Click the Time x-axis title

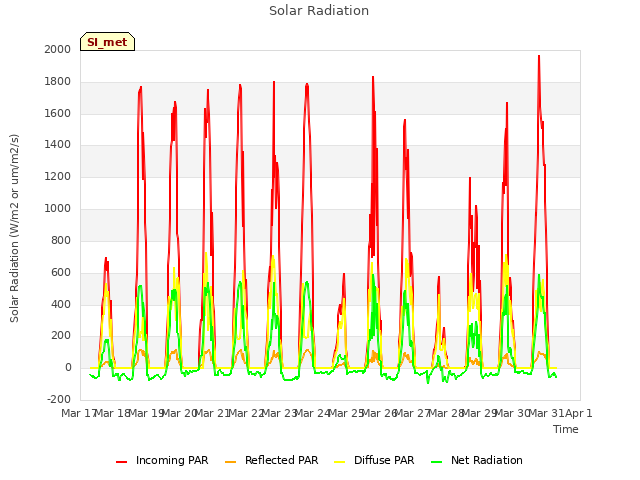[566, 429]
